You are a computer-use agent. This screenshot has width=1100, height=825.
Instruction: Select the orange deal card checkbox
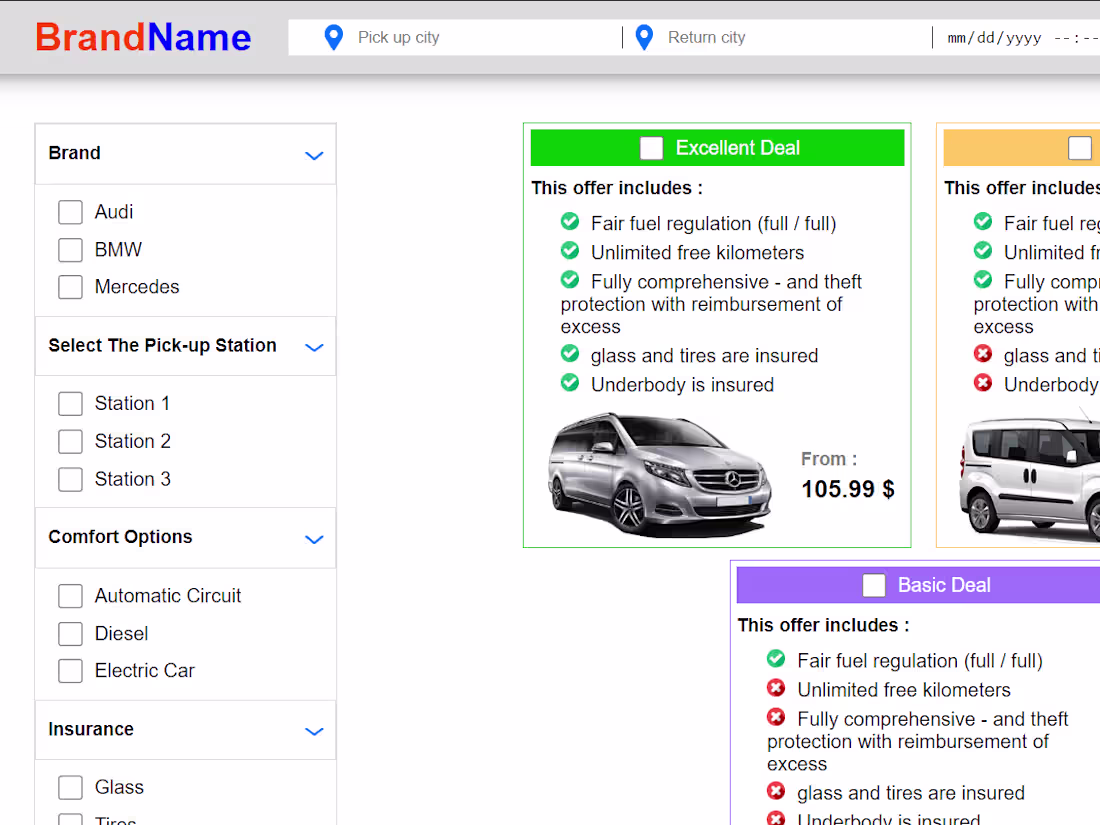coord(1080,148)
